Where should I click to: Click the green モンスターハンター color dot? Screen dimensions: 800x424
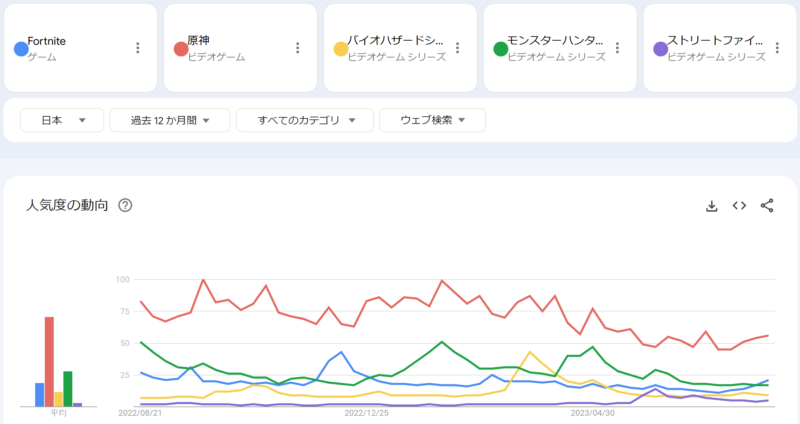coord(501,49)
